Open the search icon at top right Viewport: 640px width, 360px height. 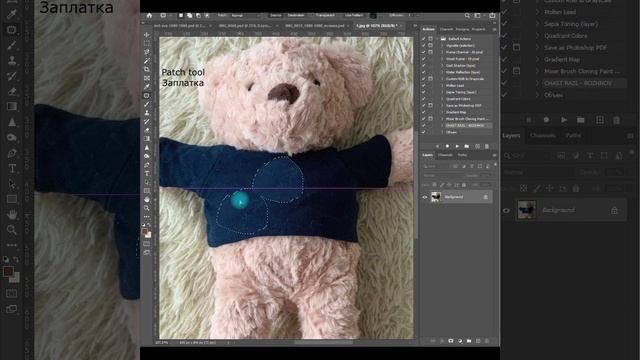click(x=467, y=16)
